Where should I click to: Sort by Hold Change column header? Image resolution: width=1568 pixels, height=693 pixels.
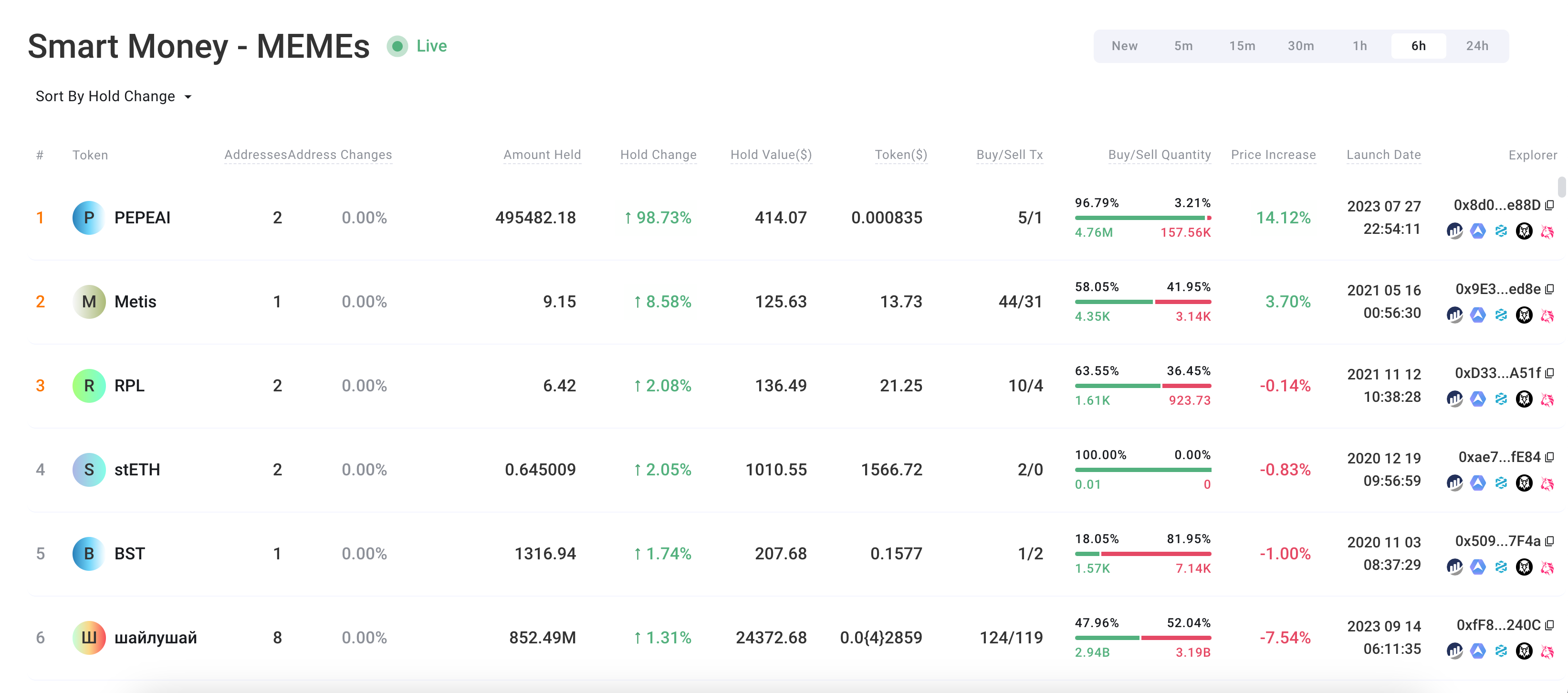658,155
